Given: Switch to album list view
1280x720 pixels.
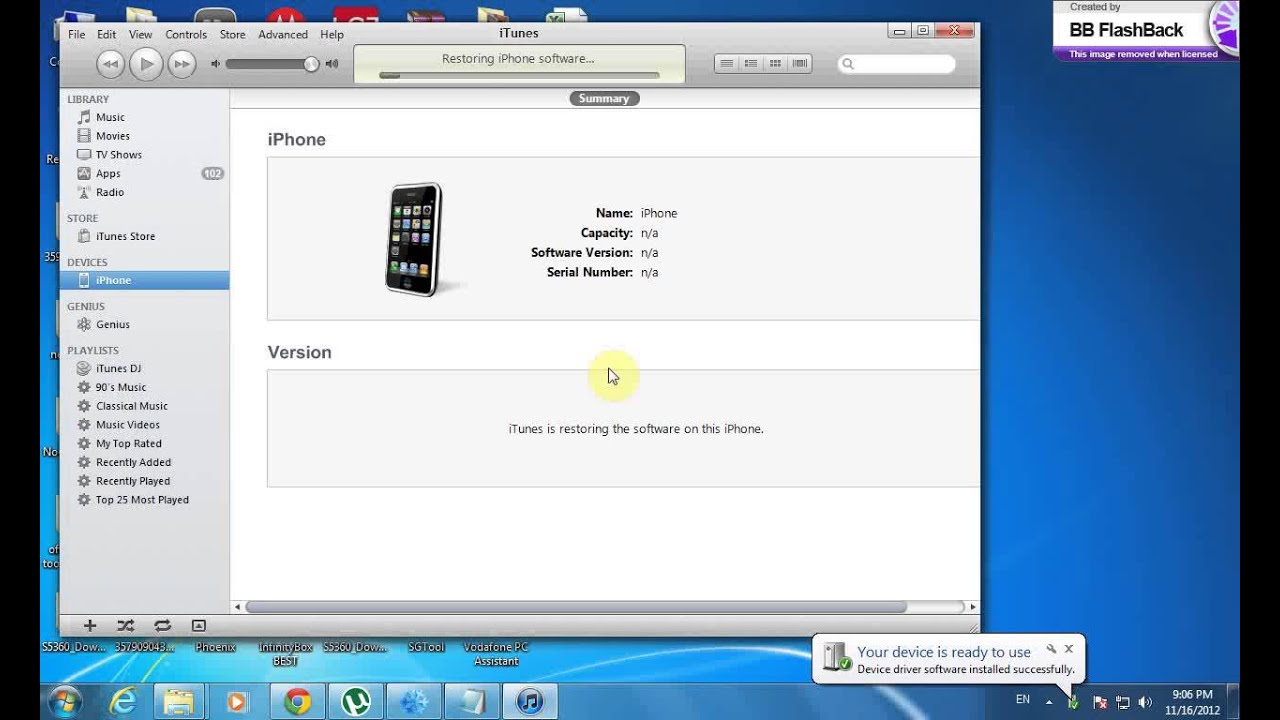Looking at the screenshot, I should pos(751,64).
